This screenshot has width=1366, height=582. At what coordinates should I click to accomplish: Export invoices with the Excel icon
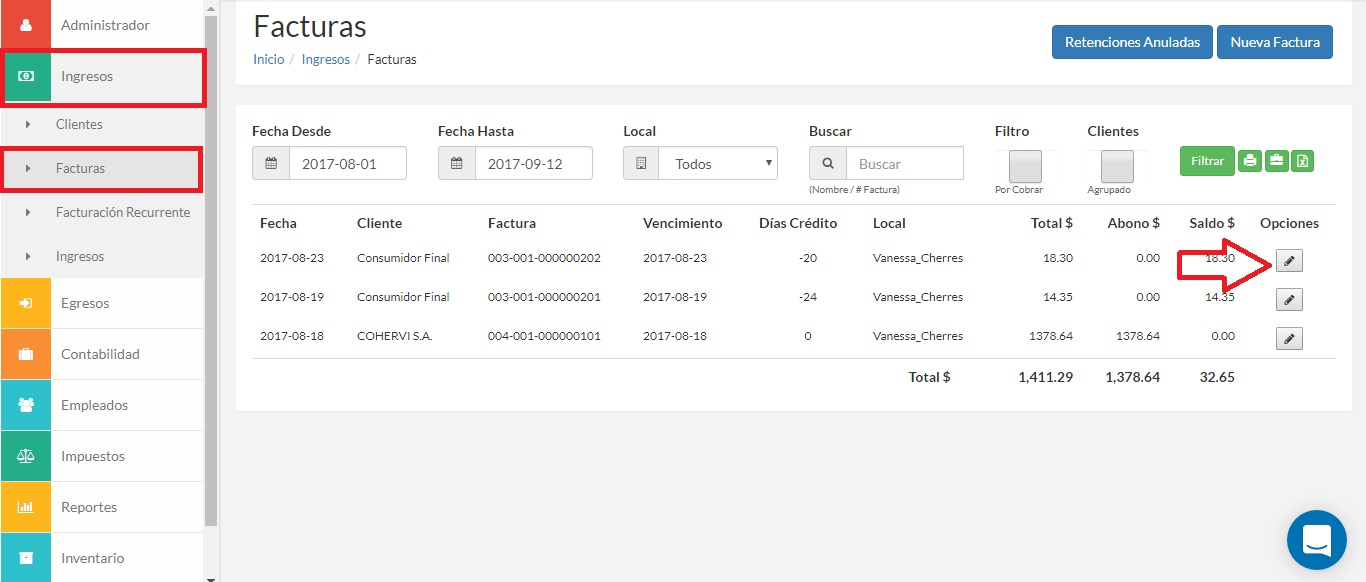point(1302,160)
